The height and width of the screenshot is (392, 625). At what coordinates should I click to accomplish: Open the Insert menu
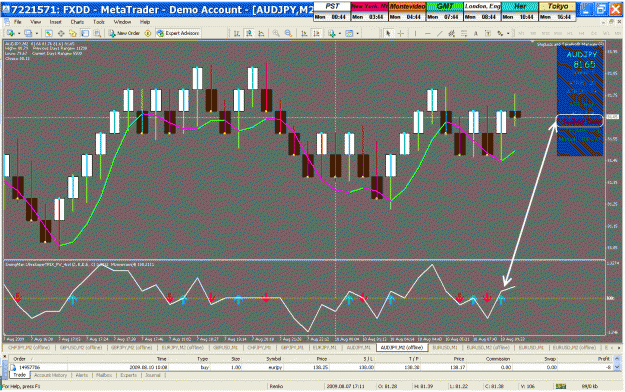[55, 22]
